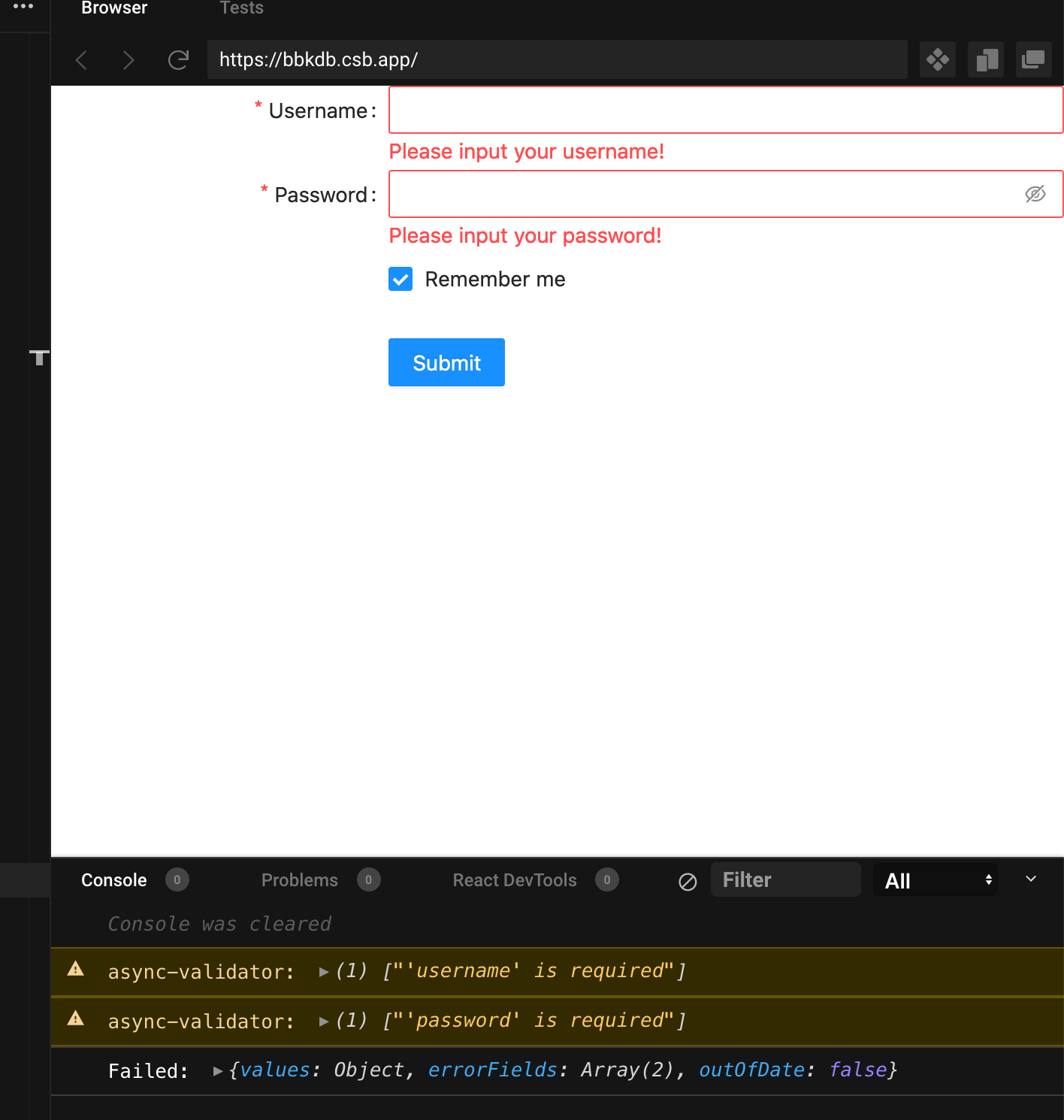Open the preview in new window icon
Image resolution: width=1064 pixels, height=1120 pixels.
(x=1033, y=59)
